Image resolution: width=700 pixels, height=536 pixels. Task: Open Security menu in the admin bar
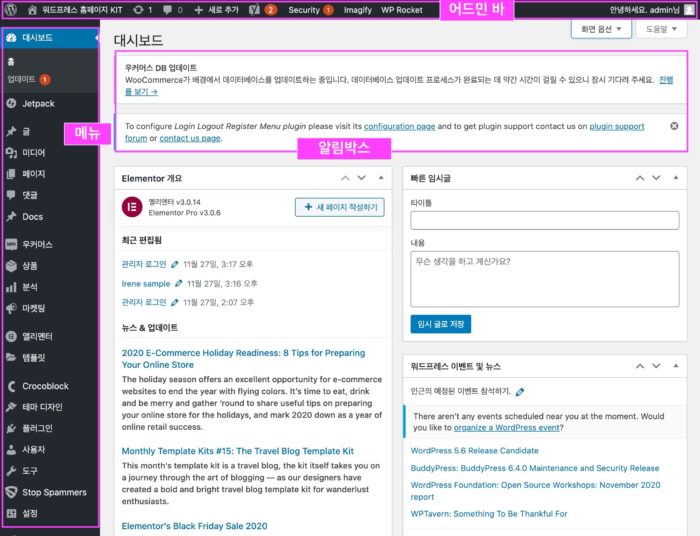tap(304, 9)
